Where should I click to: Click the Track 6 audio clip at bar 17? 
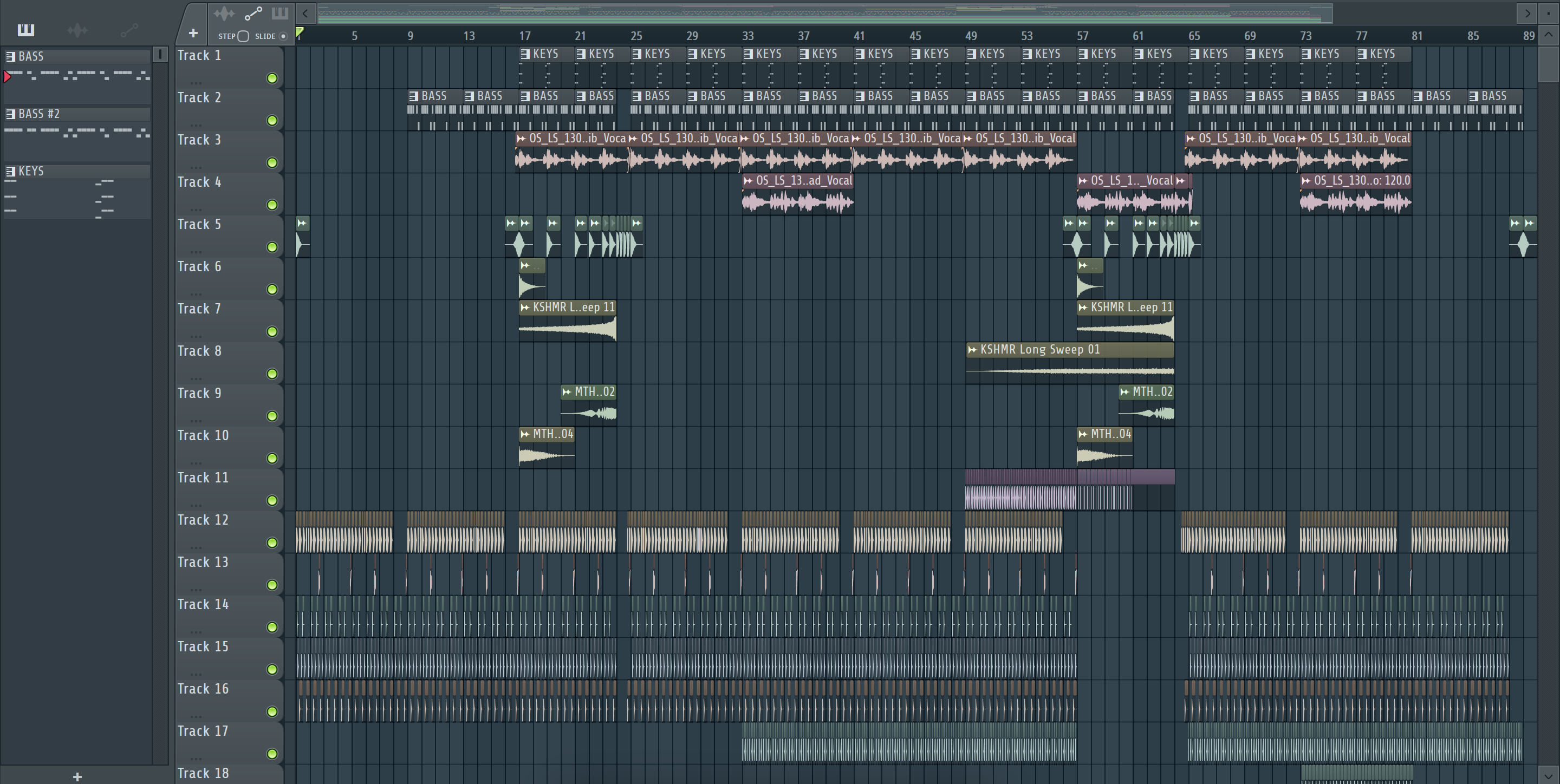coord(532,279)
